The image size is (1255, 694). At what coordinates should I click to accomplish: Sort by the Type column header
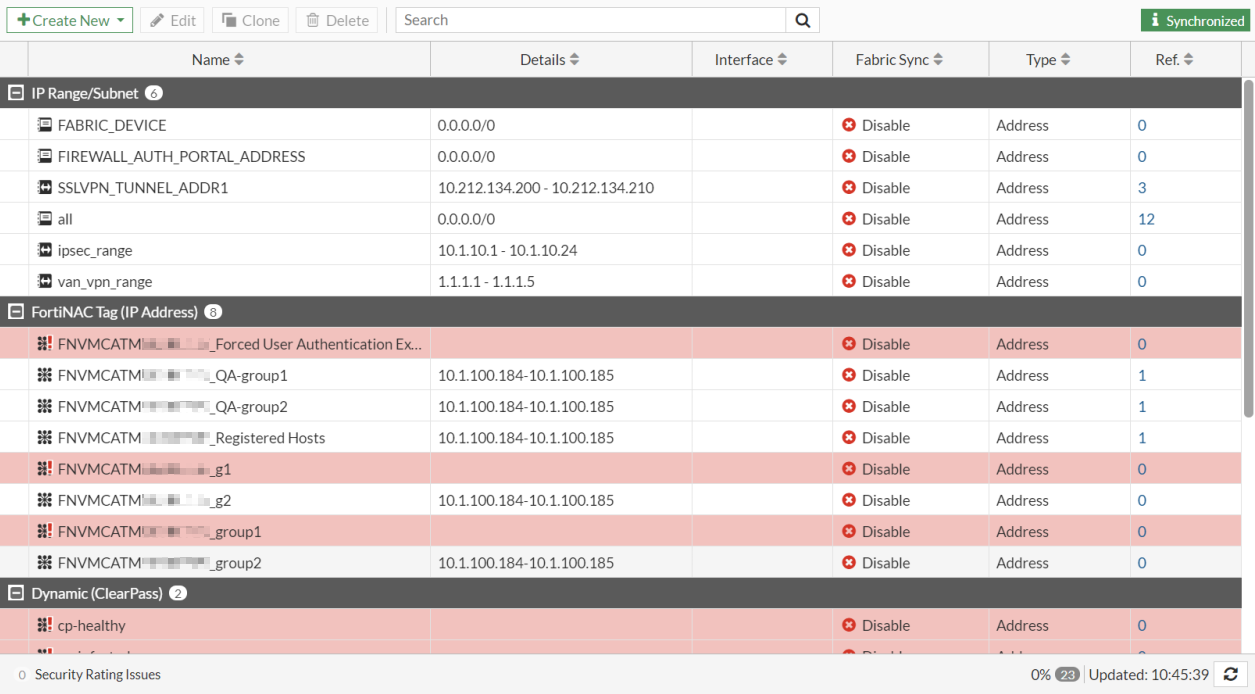(x=1048, y=60)
